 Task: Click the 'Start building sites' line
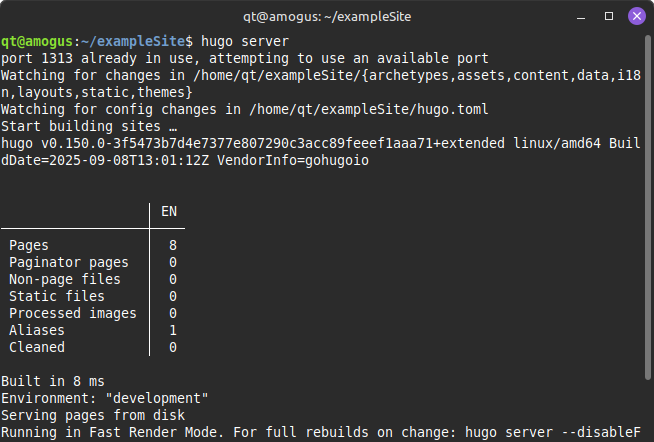(x=89, y=126)
